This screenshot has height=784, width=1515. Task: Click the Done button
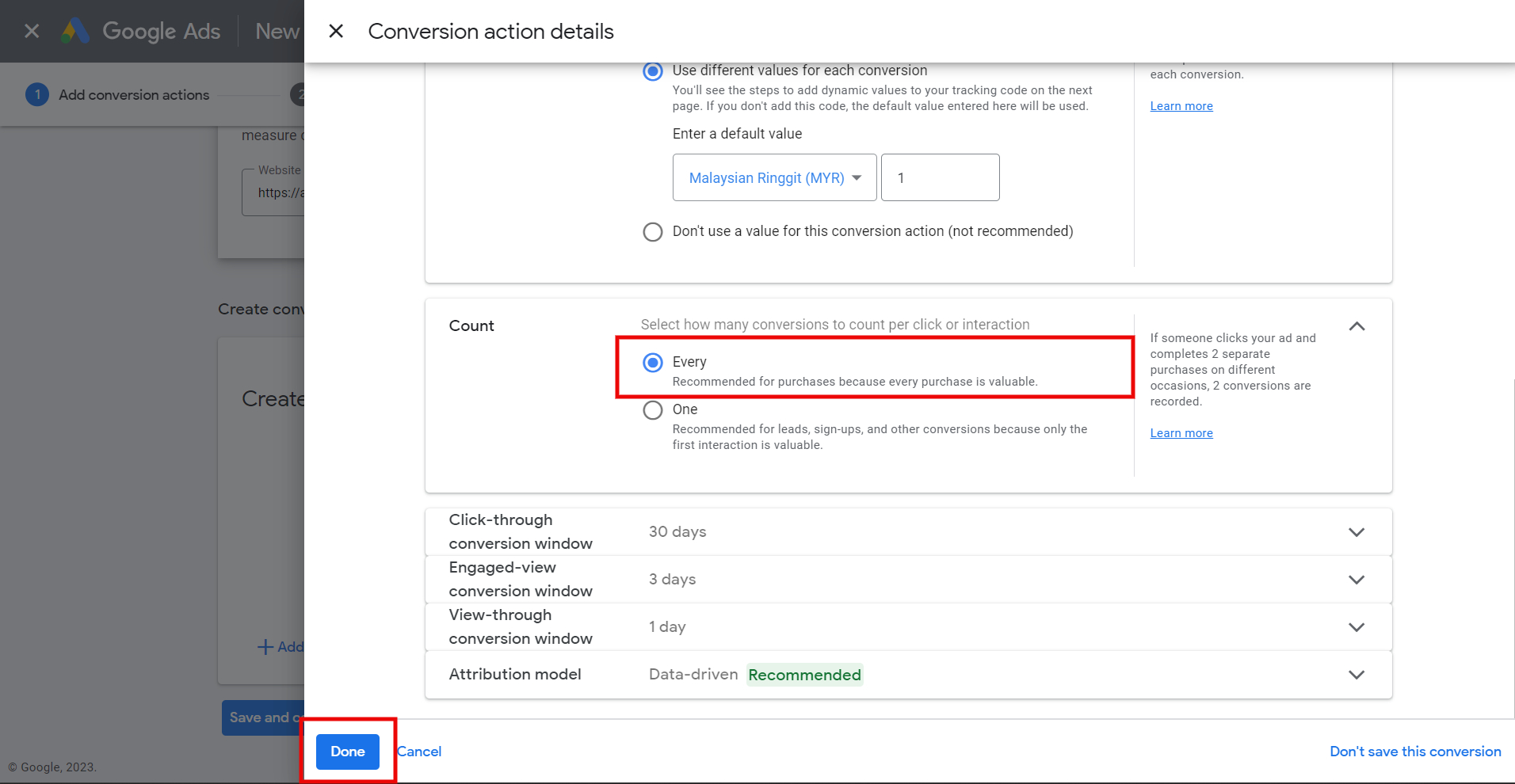348,752
